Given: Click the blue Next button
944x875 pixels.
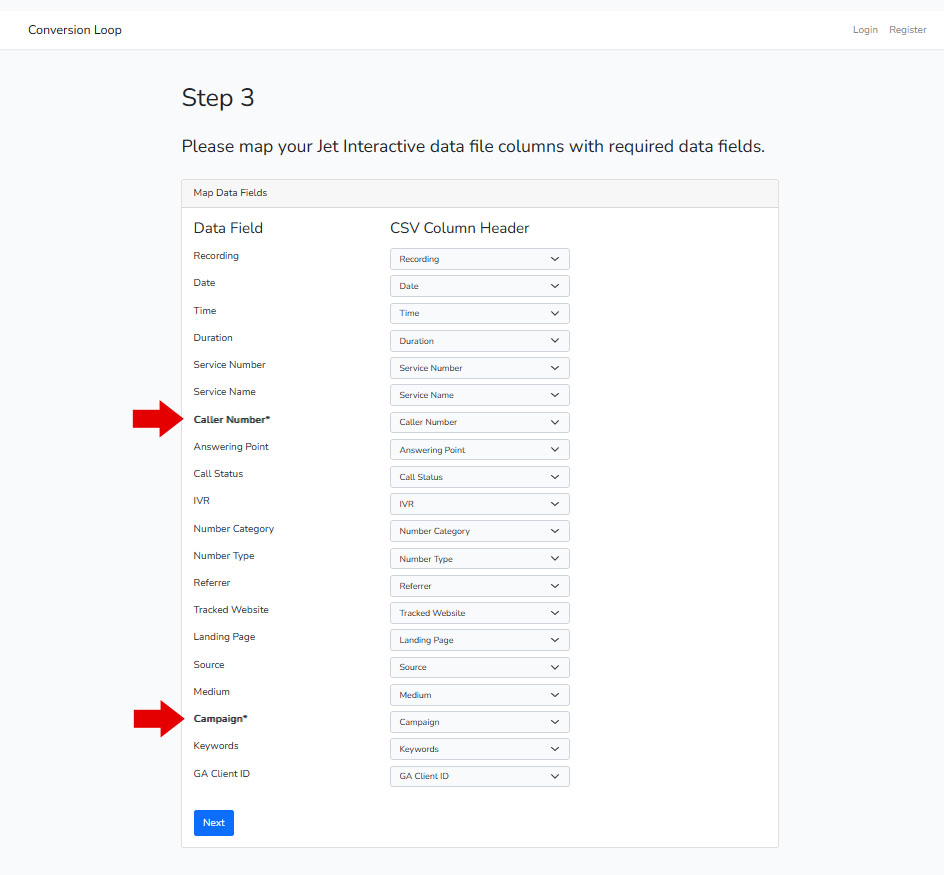Looking at the screenshot, I should click(x=213, y=823).
